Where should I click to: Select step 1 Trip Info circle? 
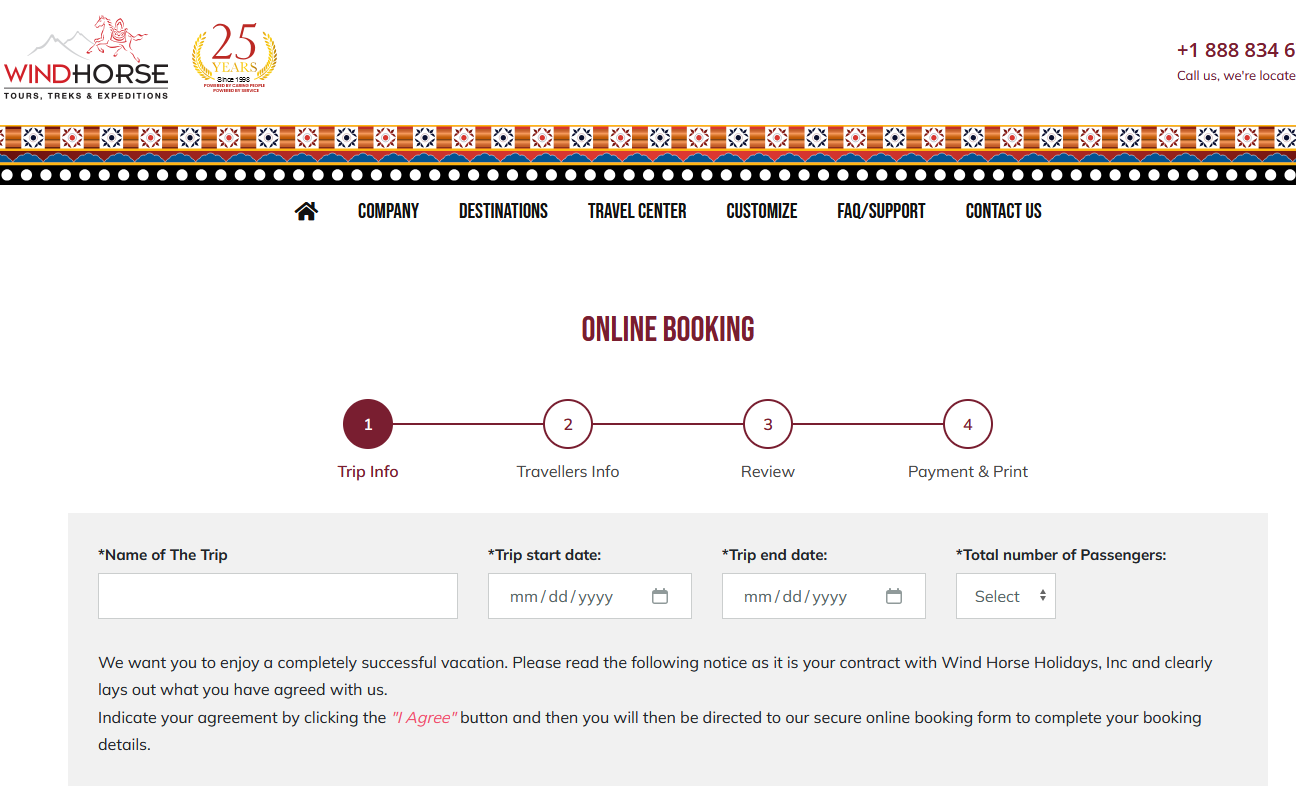pyautogui.click(x=368, y=424)
